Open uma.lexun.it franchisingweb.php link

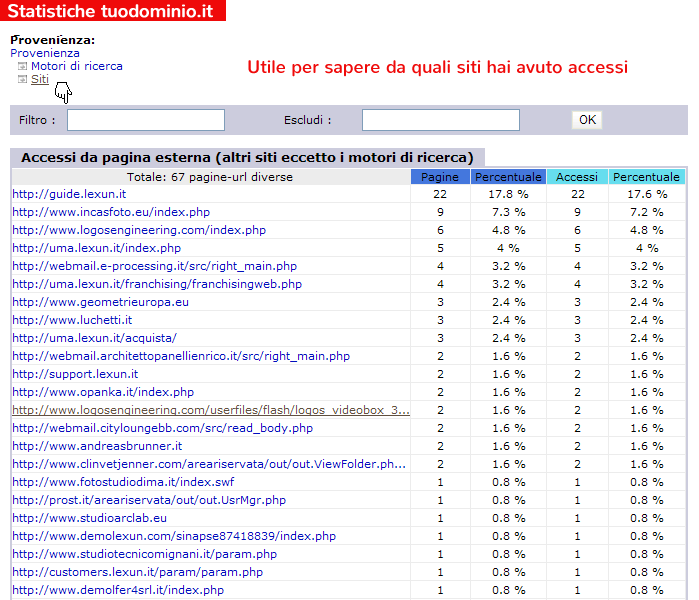pos(157,284)
